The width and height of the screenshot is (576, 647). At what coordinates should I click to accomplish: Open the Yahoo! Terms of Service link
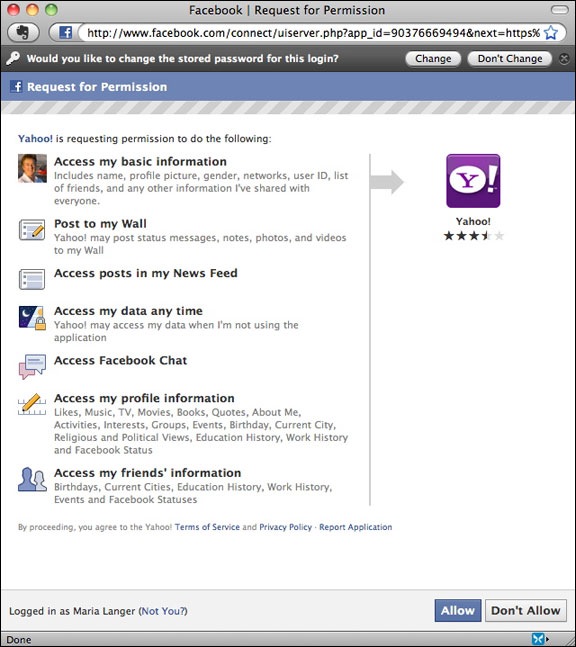[207, 527]
